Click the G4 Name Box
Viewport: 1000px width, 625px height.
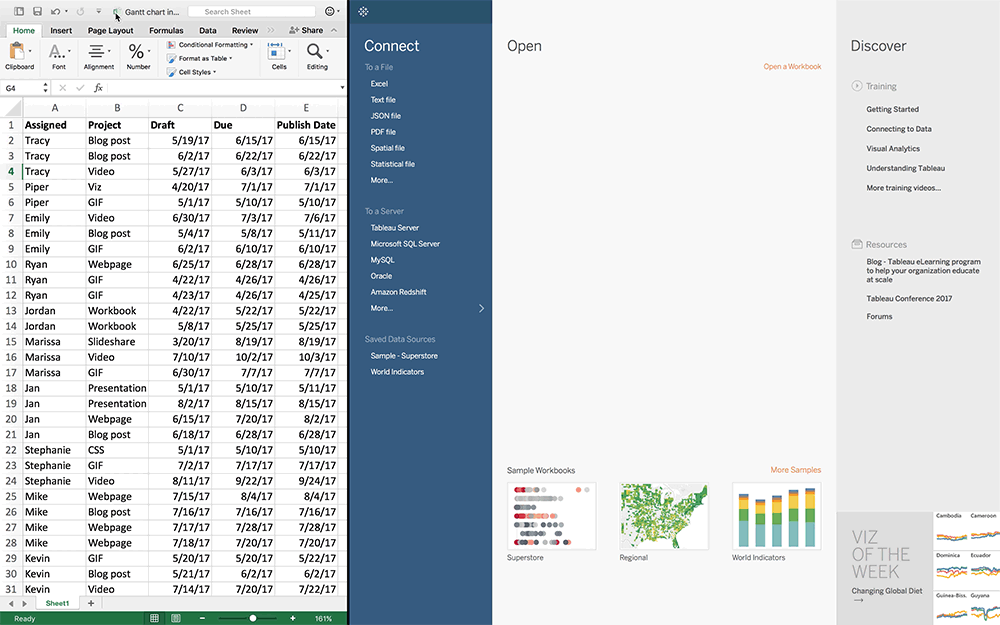click(21, 88)
